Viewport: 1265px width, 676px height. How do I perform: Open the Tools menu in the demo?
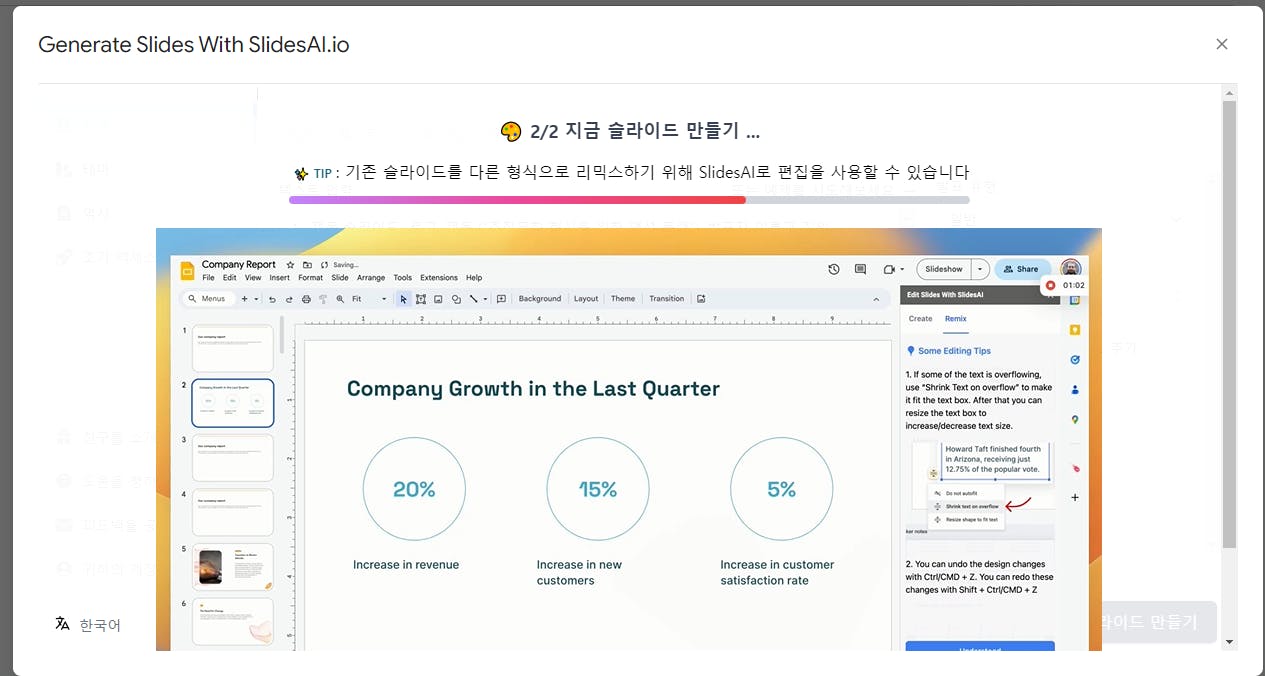(x=402, y=278)
